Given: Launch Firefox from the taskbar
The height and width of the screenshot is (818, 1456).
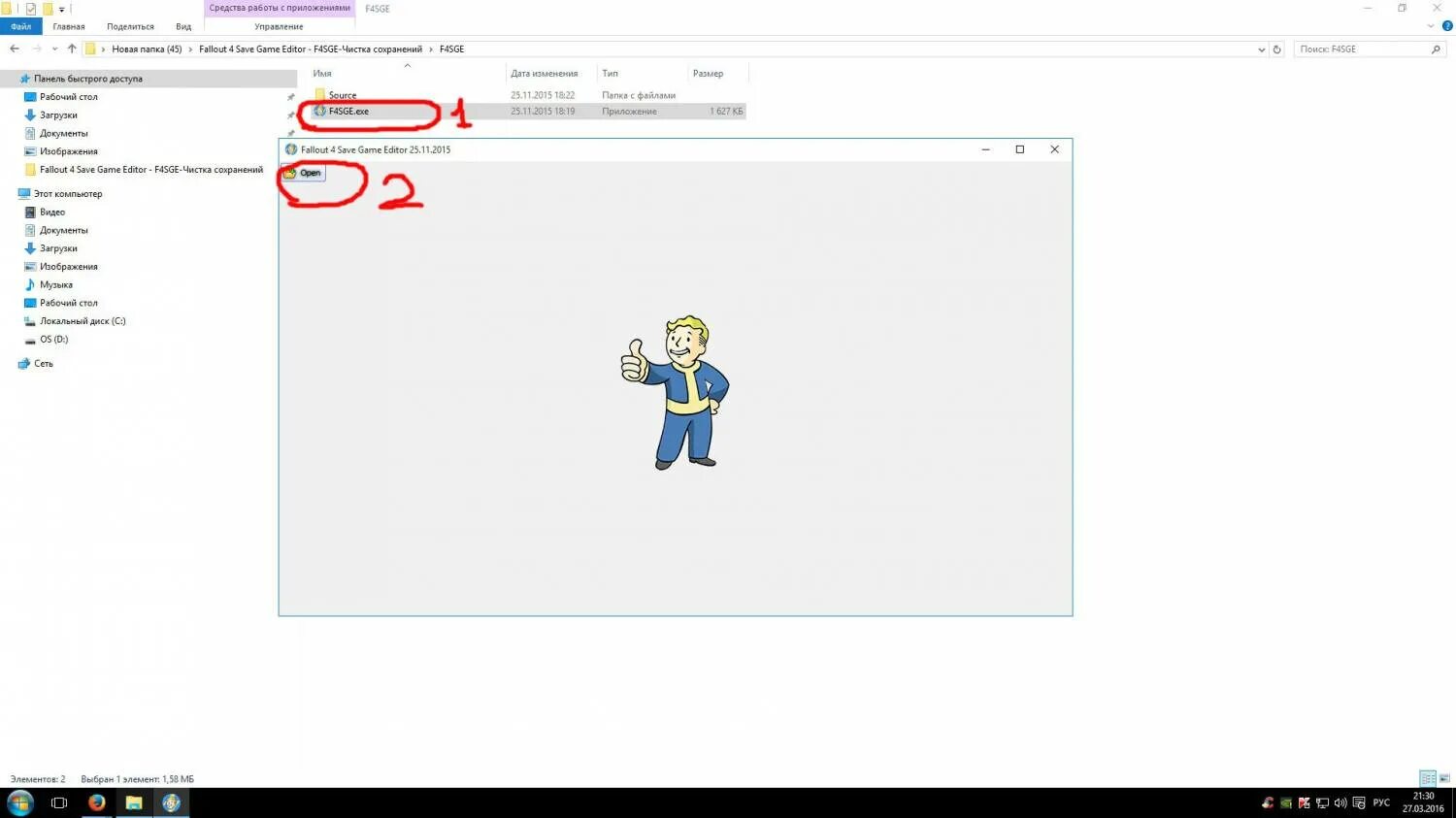Looking at the screenshot, I should pyautogui.click(x=96, y=802).
